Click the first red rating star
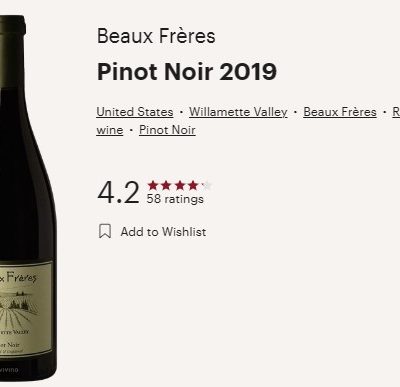Image resolution: width=400 pixels, height=387 pixels. [x=153, y=185]
